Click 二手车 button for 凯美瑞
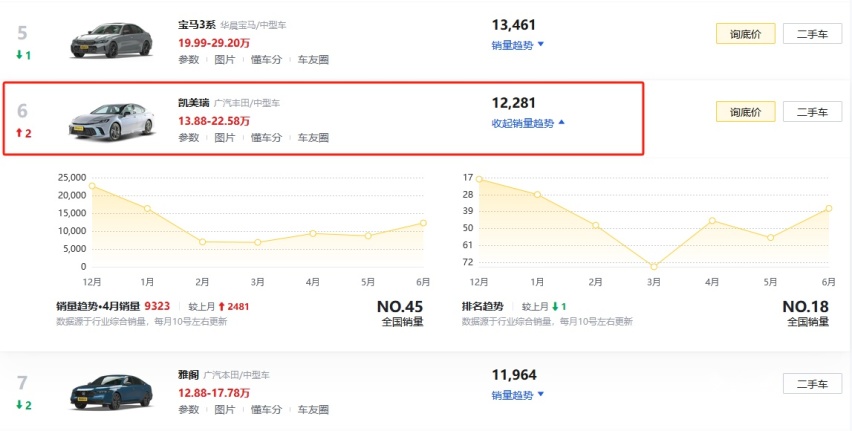The height and width of the screenshot is (431, 852). [x=812, y=112]
